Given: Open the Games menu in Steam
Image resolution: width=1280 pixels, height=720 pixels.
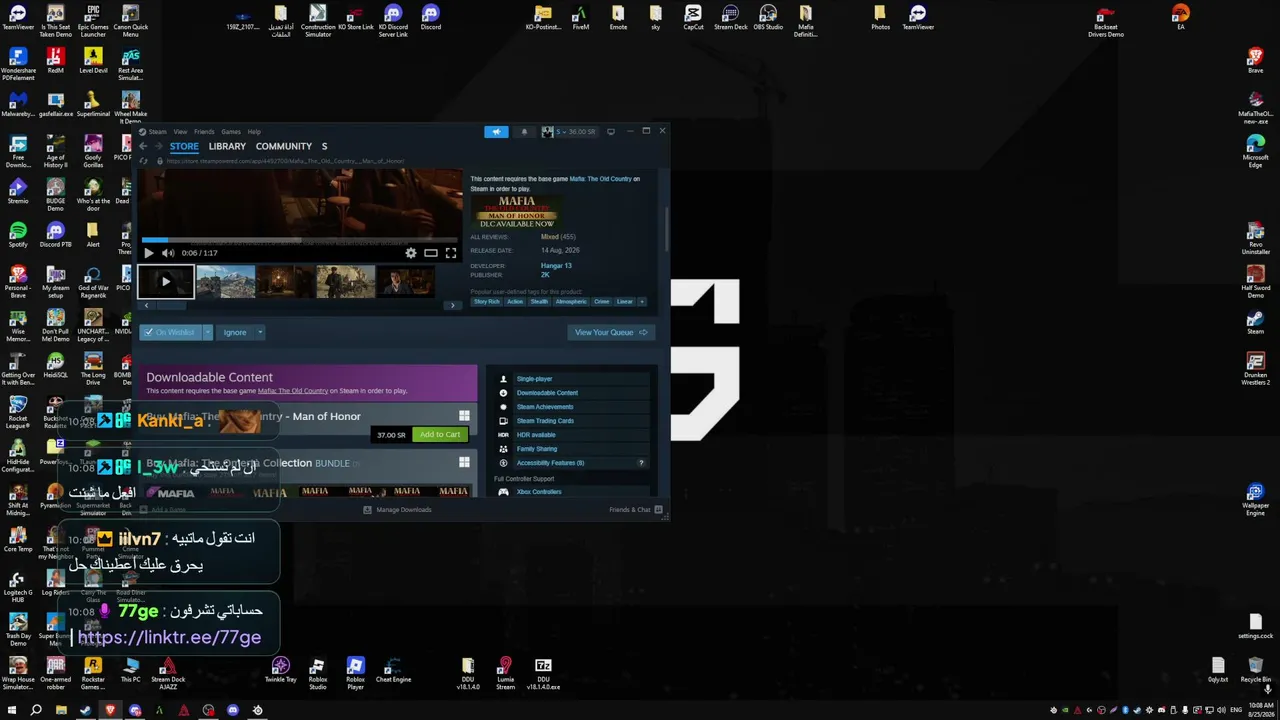Looking at the screenshot, I should [x=231, y=132].
